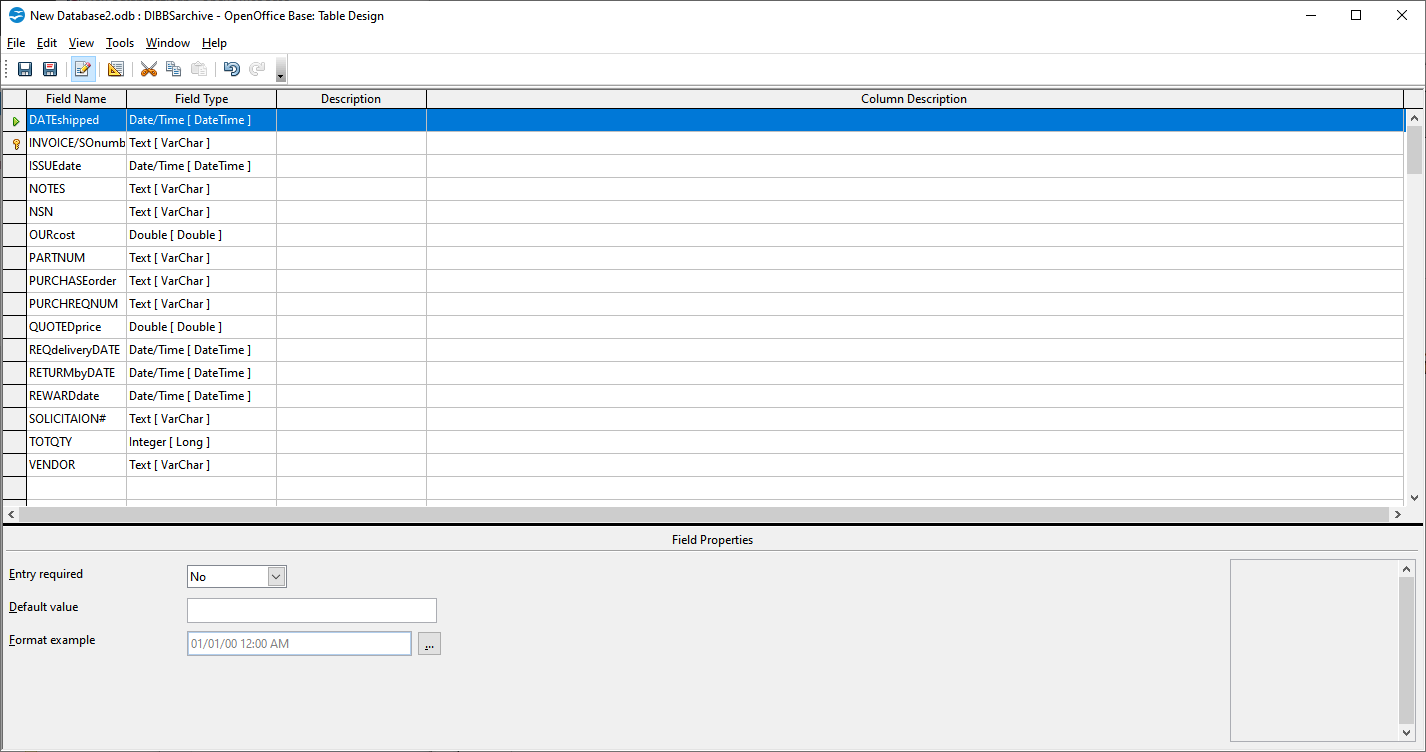The height and width of the screenshot is (752, 1426).
Task: Select the OURcost field name cell
Action: pyautogui.click(x=76, y=235)
